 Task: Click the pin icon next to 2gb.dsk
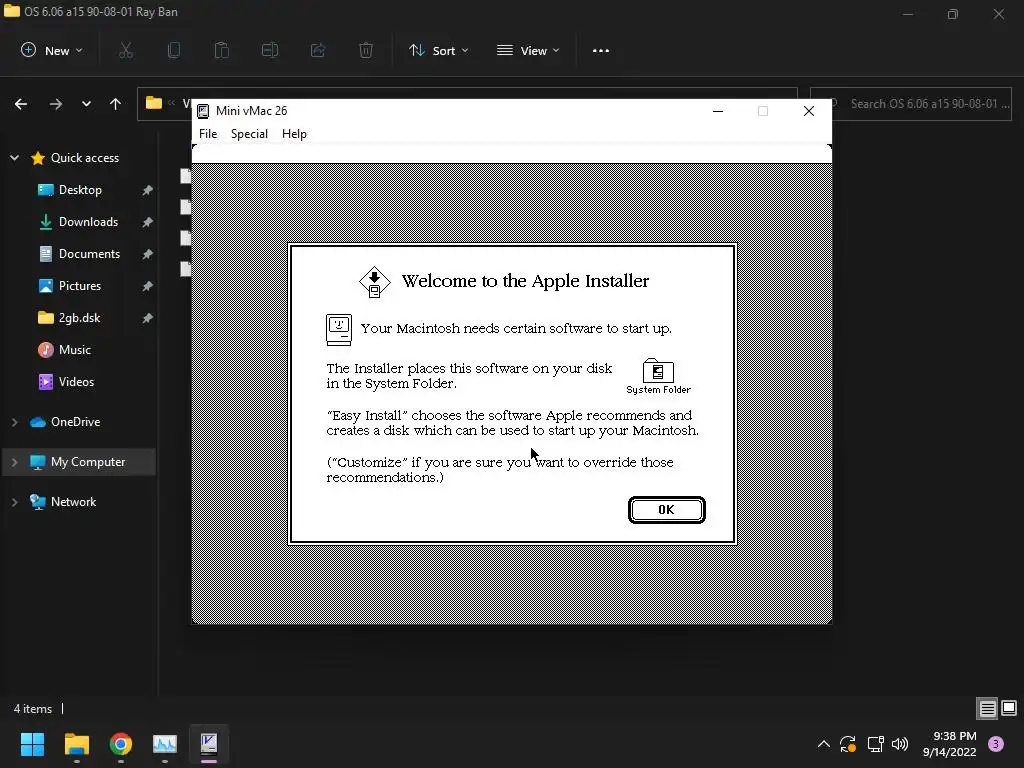[148, 318]
